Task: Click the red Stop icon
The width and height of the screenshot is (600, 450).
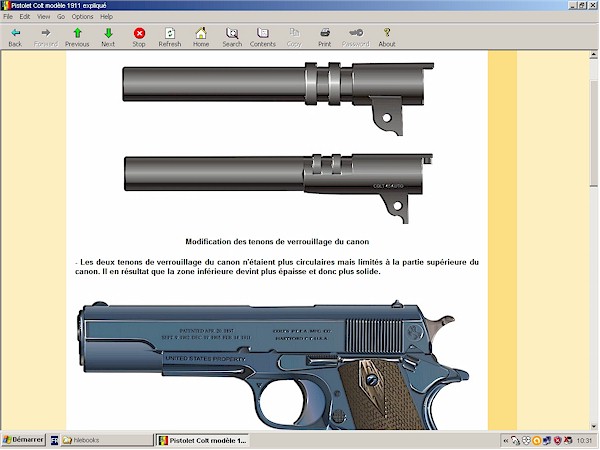Action: click(x=139, y=33)
